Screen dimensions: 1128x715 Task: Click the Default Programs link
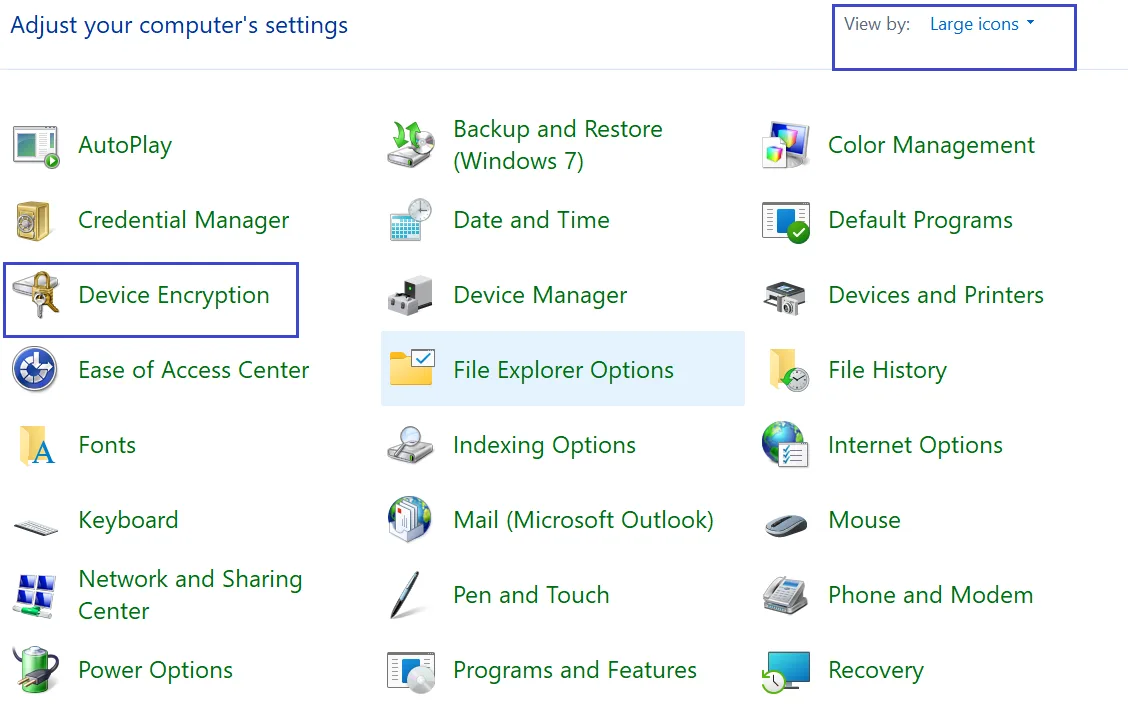click(920, 220)
